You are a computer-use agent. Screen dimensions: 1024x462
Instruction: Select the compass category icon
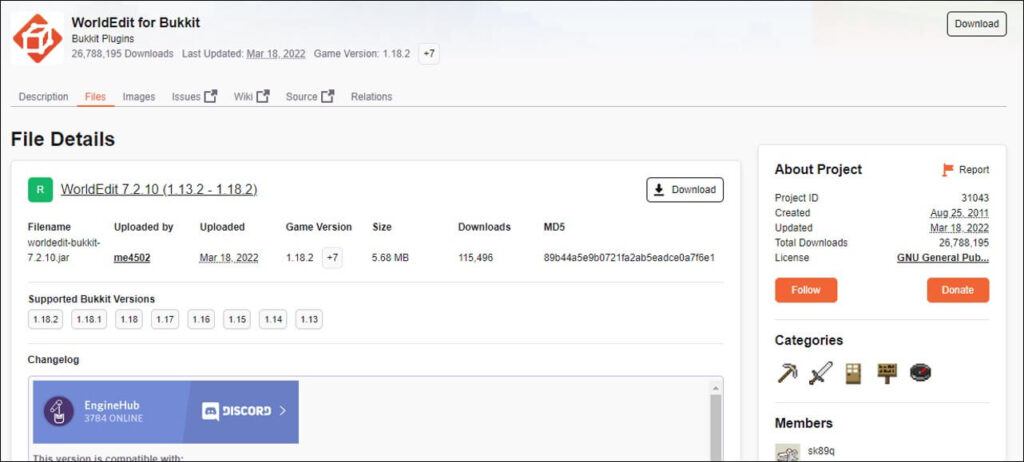pos(920,372)
